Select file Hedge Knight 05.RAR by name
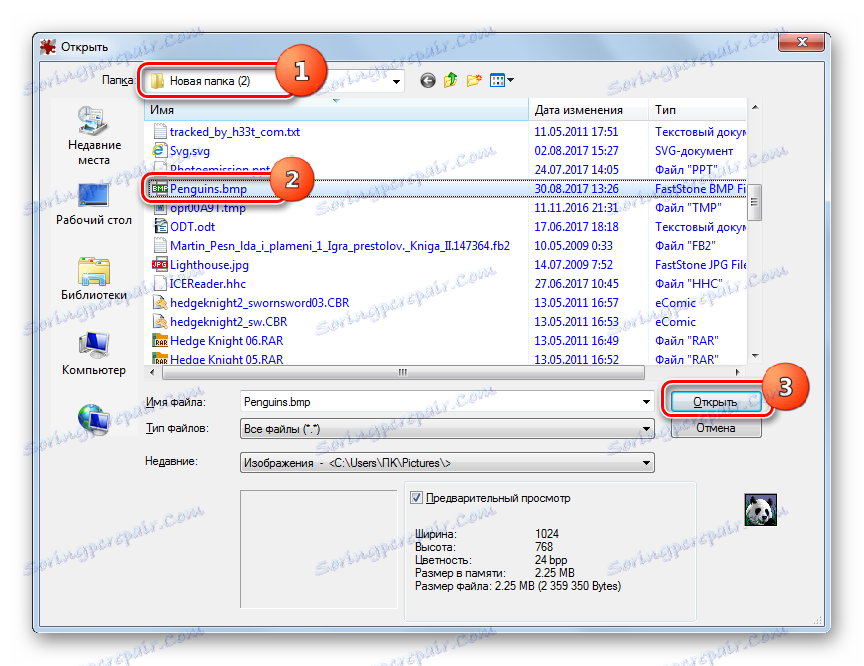The image size is (864, 666). (226, 359)
